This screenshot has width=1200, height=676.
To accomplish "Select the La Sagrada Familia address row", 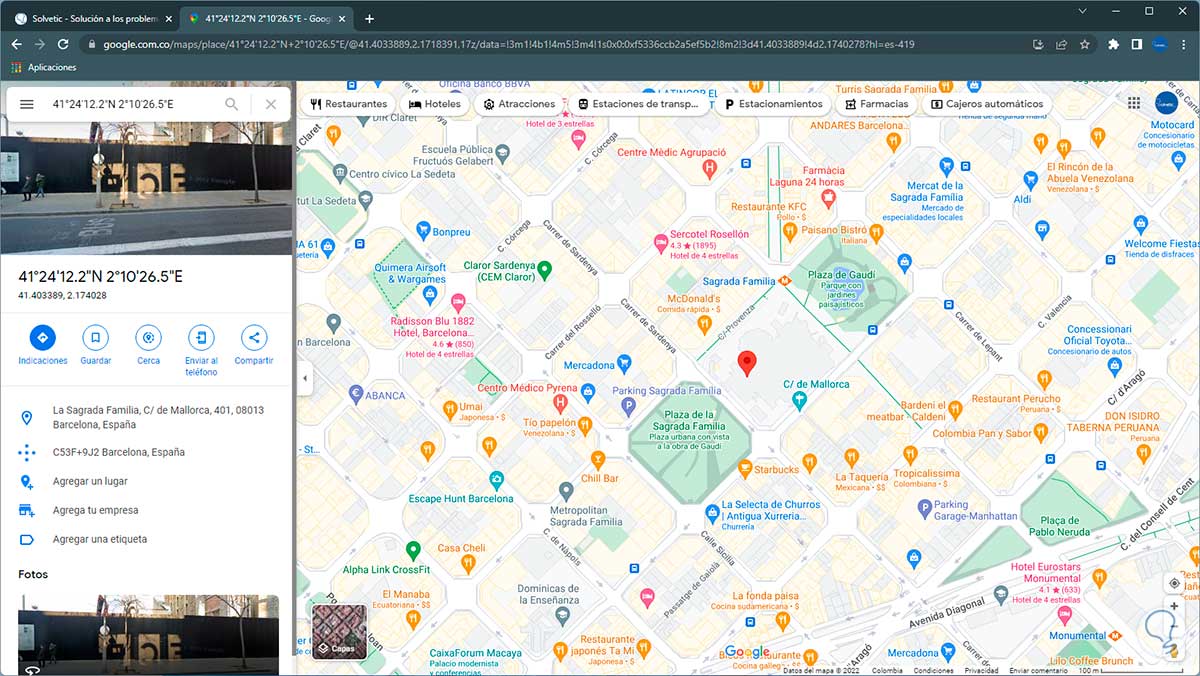I will (147, 417).
